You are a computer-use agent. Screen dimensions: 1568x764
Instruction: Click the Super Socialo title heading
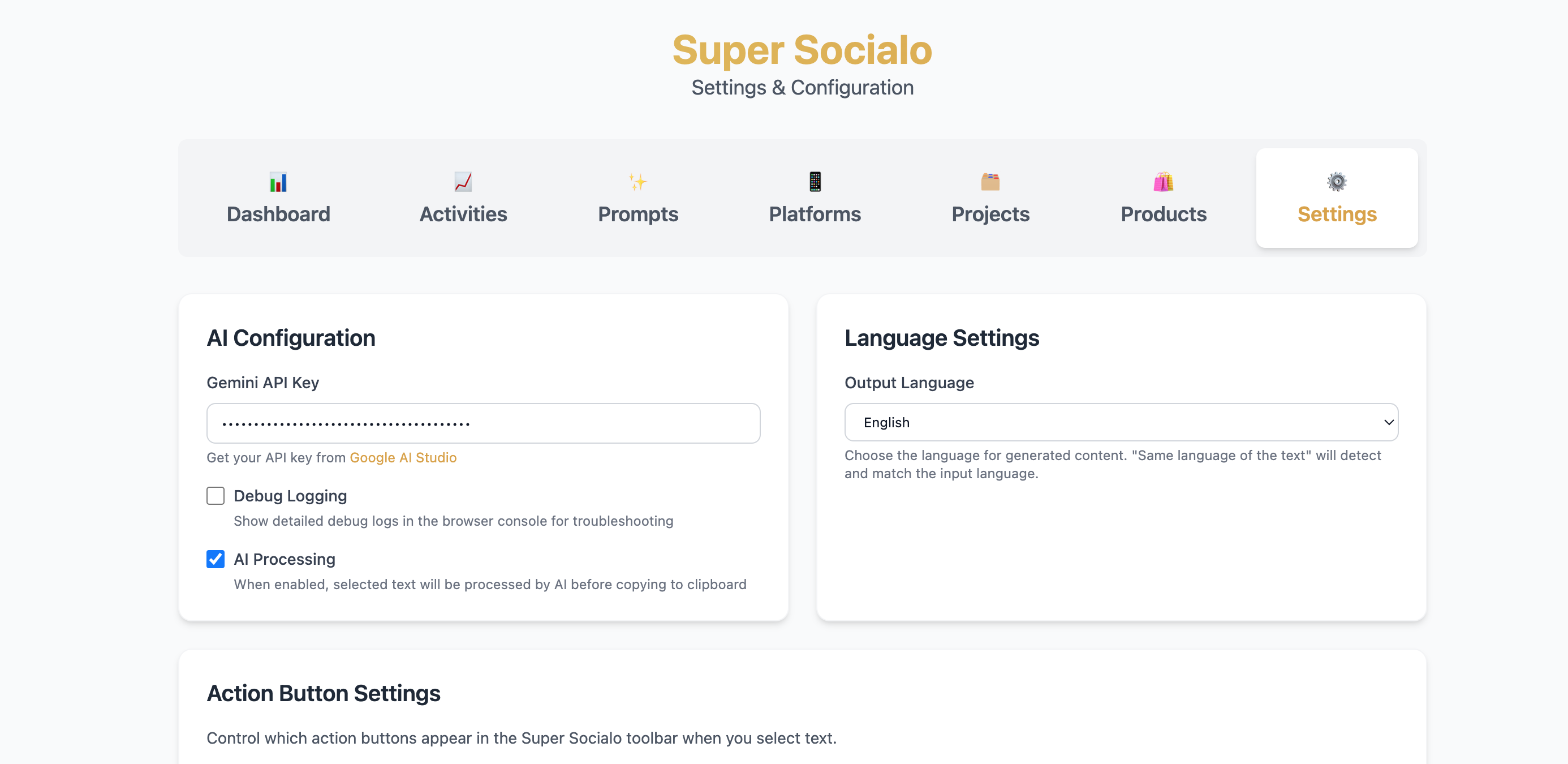click(x=802, y=50)
